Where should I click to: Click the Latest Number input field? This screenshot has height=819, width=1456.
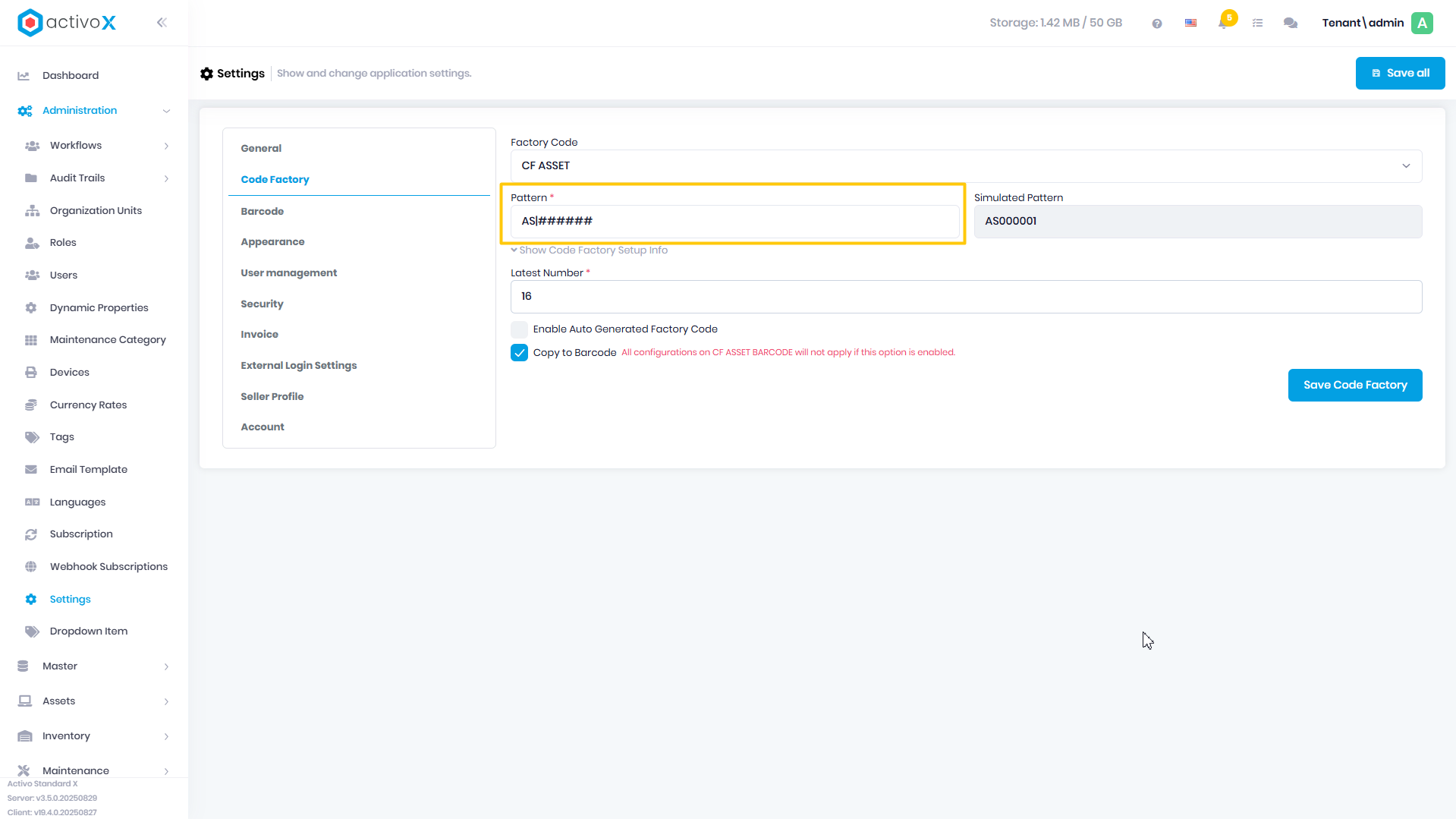[966, 297]
